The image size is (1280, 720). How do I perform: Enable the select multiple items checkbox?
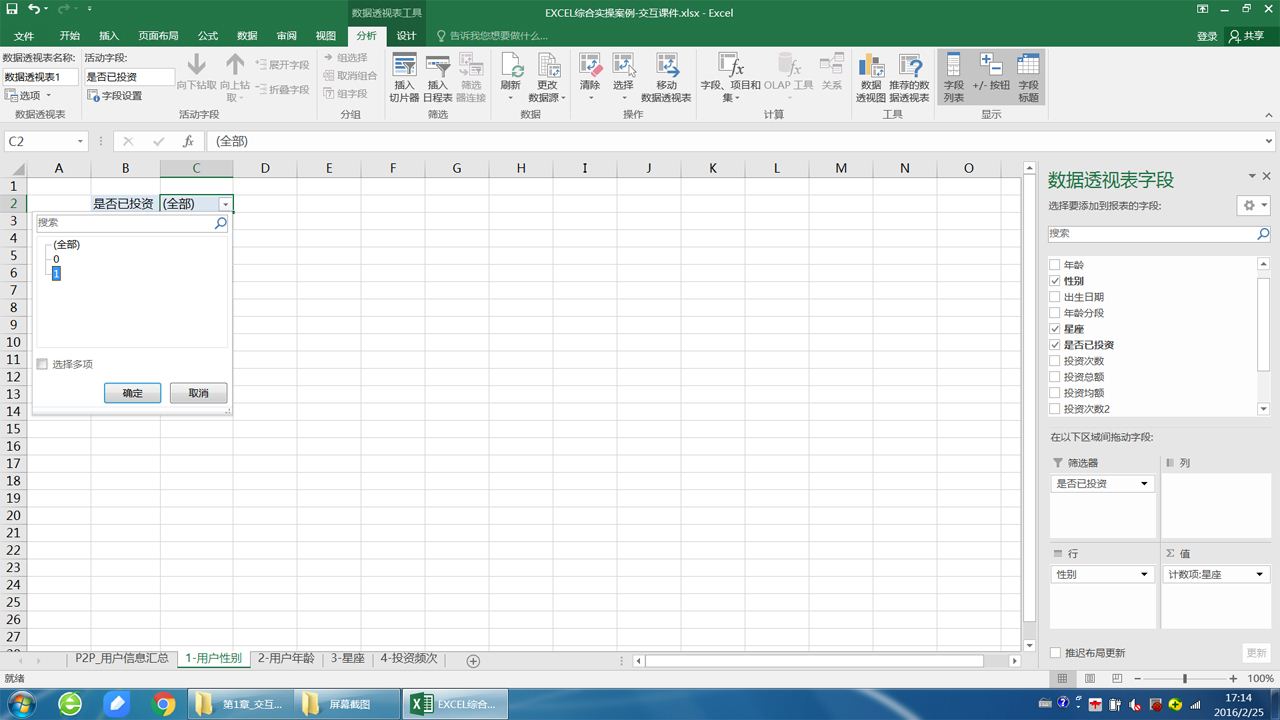(x=42, y=364)
